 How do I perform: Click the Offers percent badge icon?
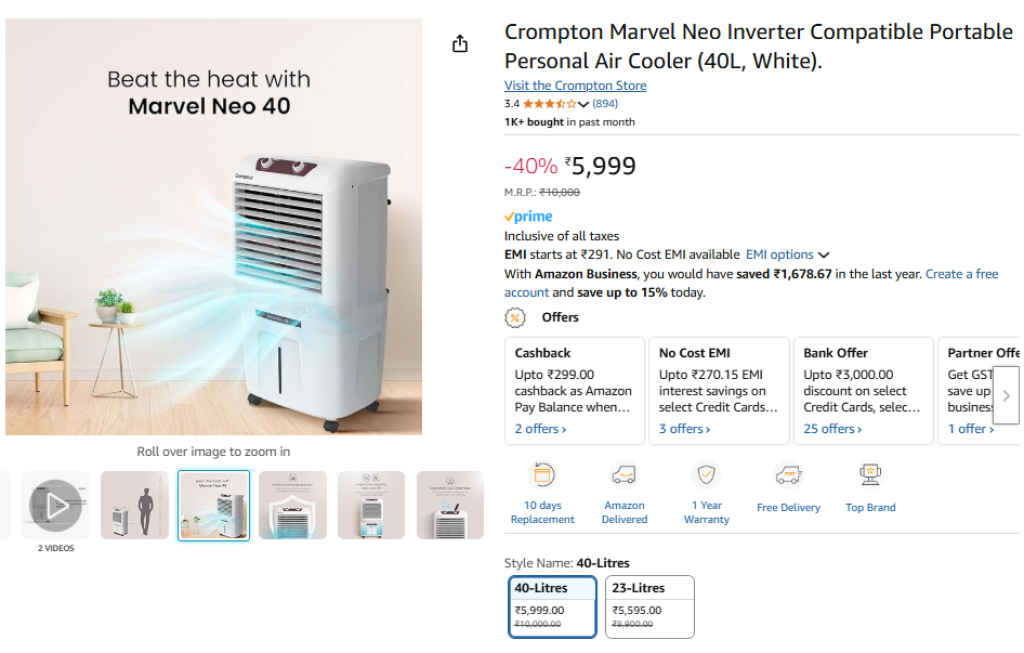(514, 317)
